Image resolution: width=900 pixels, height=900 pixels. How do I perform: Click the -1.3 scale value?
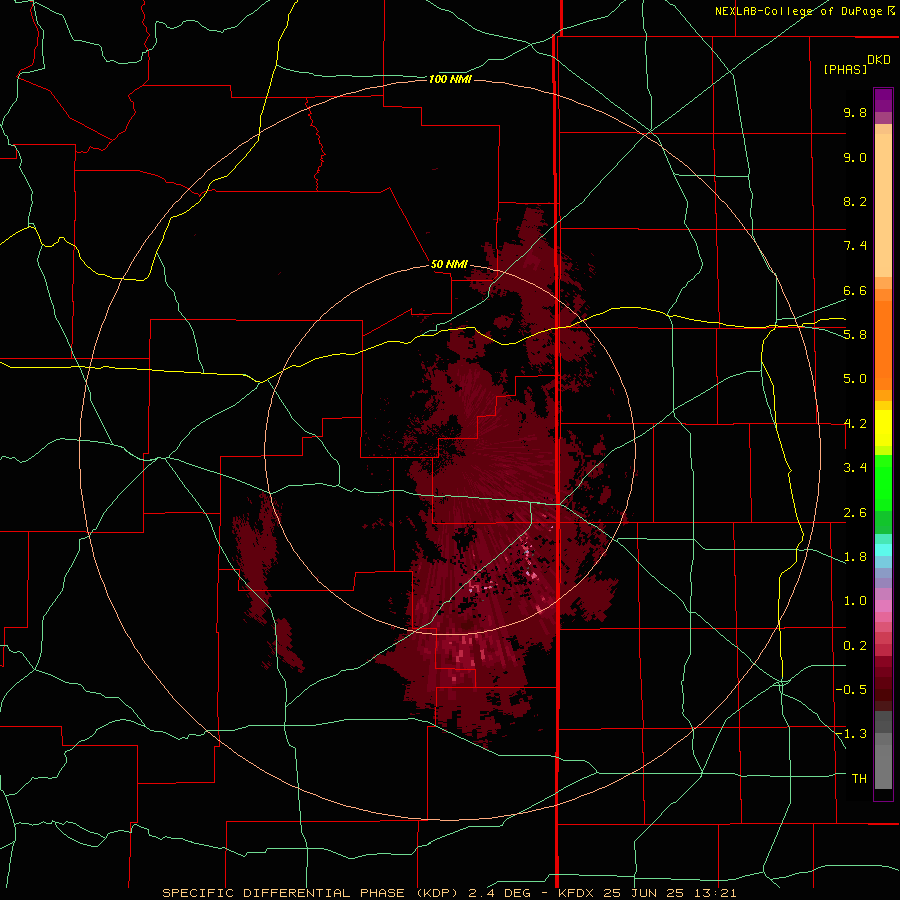tap(851, 734)
